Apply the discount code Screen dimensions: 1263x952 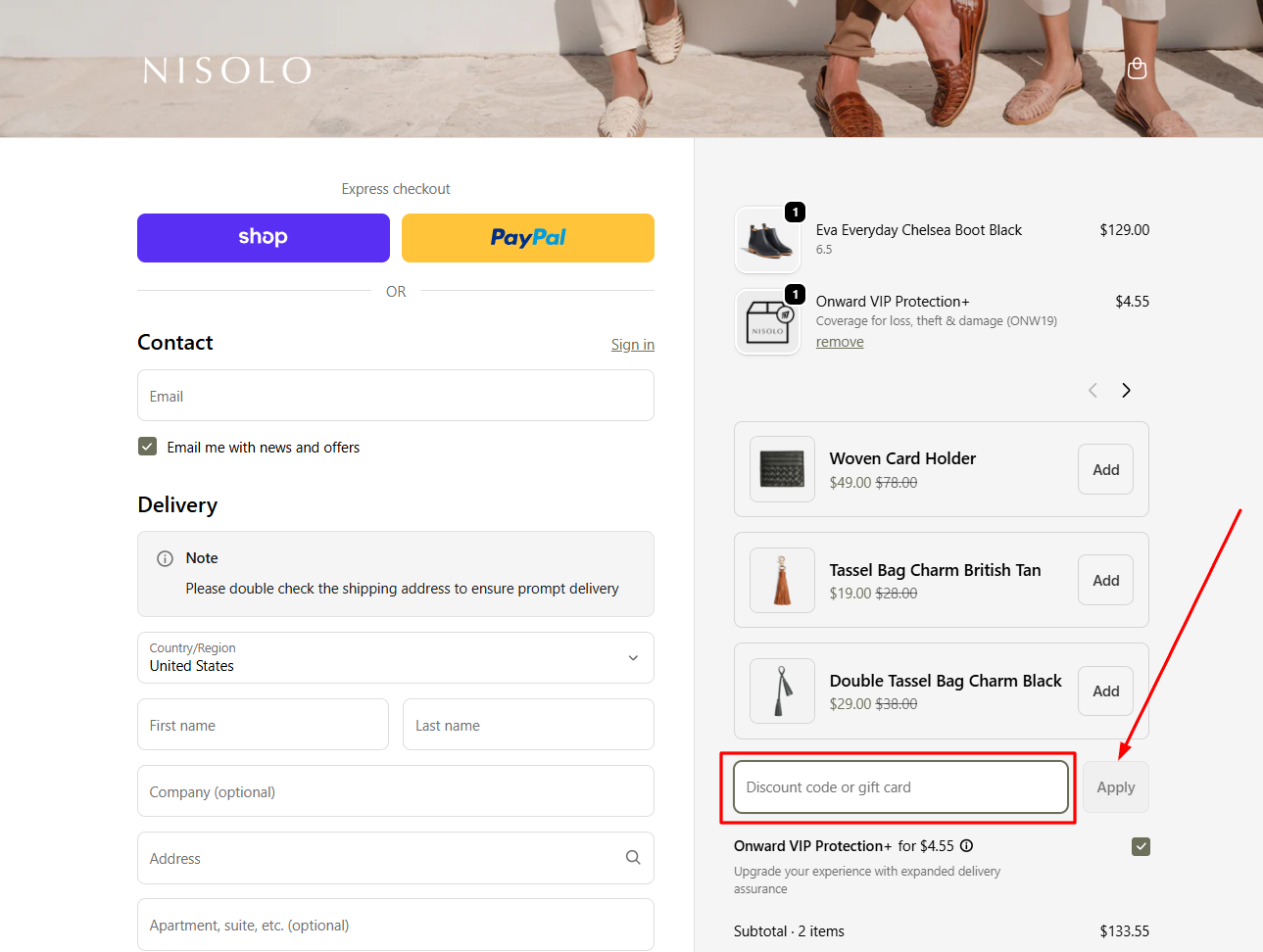click(1115, 786)
